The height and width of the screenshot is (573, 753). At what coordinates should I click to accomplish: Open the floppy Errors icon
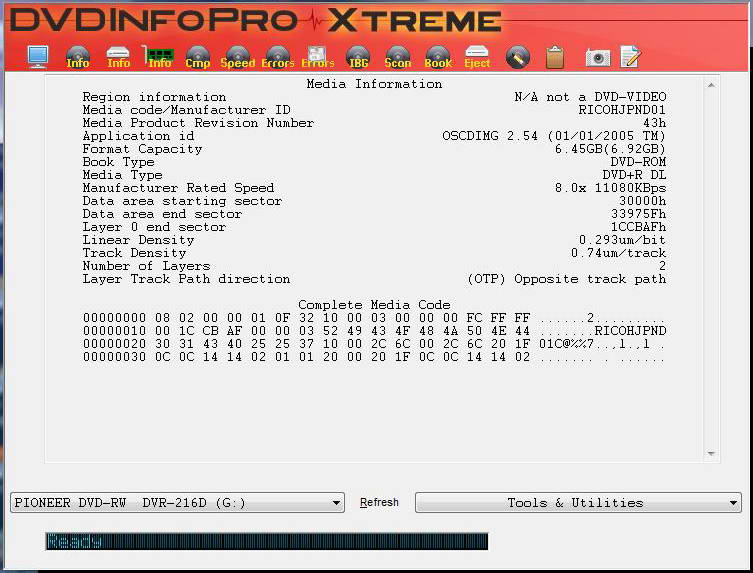pos(317,58)
